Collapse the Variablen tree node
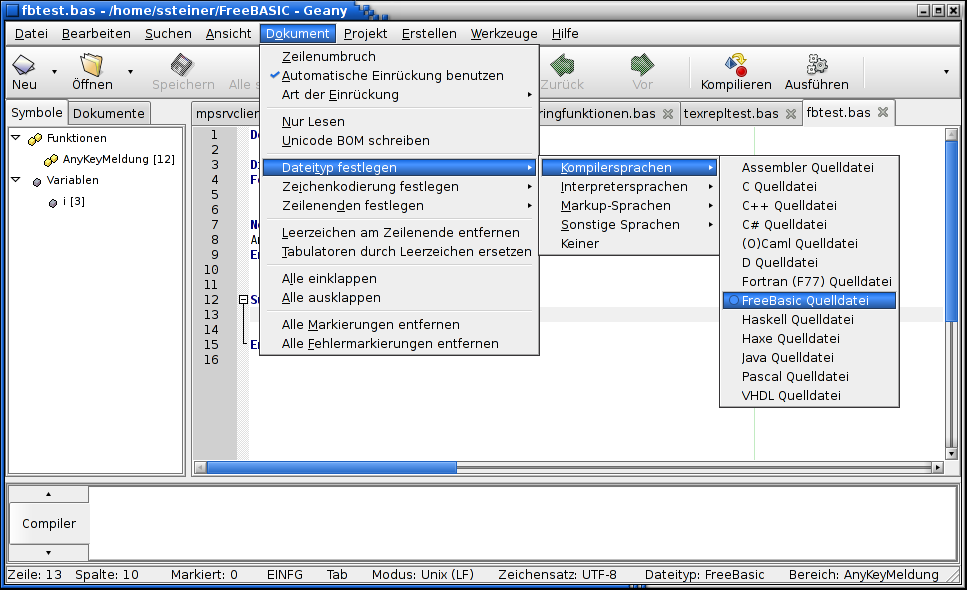Screen dimensions: 967x590 pyautogui.click(x=16, y=180)
